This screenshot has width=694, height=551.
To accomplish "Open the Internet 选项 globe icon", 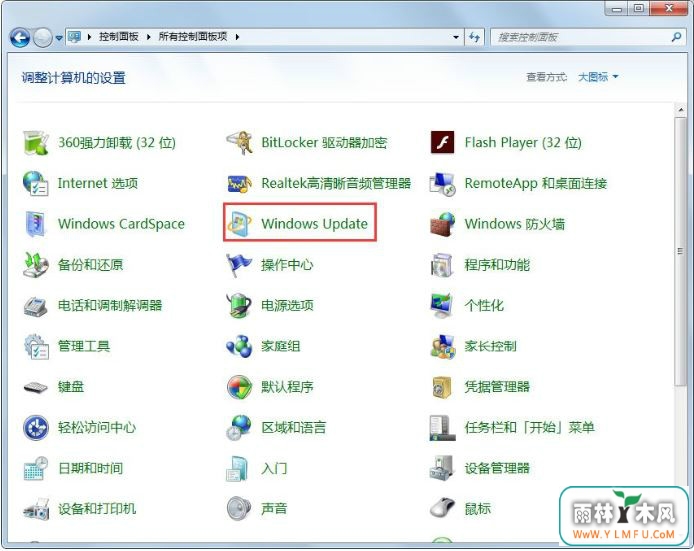I will click(36, 184).
